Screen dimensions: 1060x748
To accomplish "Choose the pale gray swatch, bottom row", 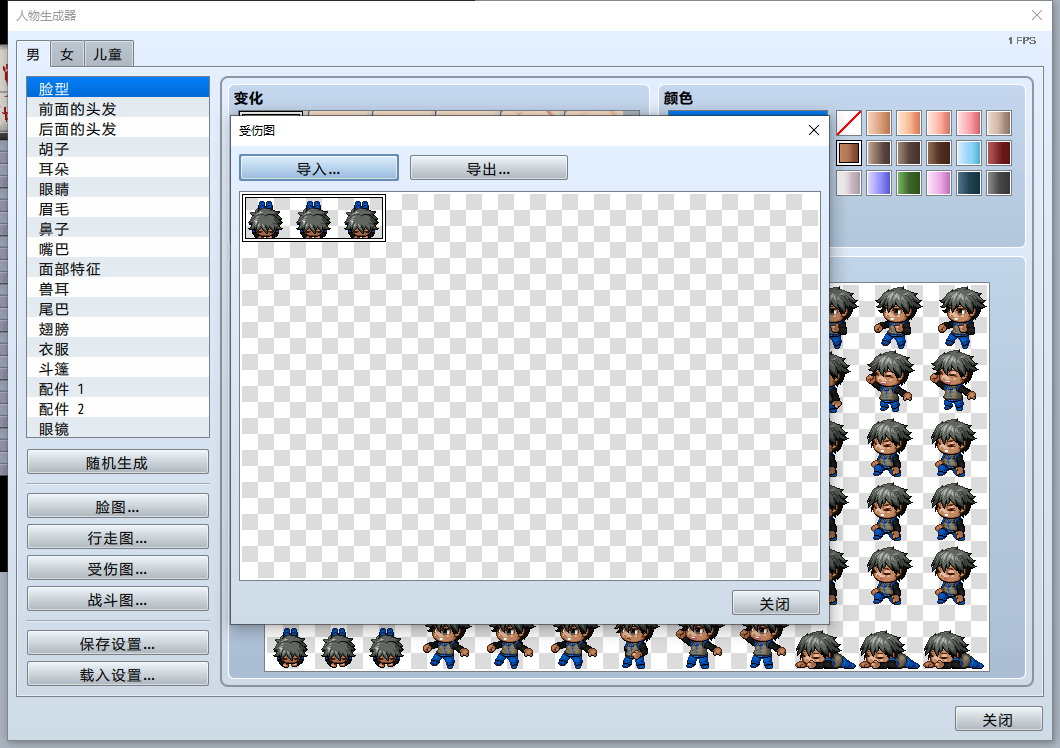I will point(849,183).
